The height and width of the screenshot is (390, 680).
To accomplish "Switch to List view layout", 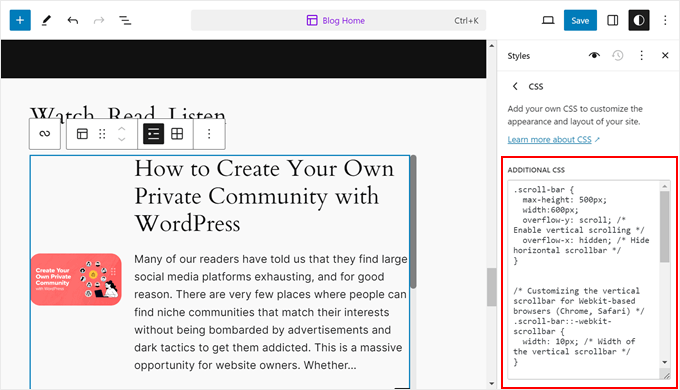I will tap(154, 134).
